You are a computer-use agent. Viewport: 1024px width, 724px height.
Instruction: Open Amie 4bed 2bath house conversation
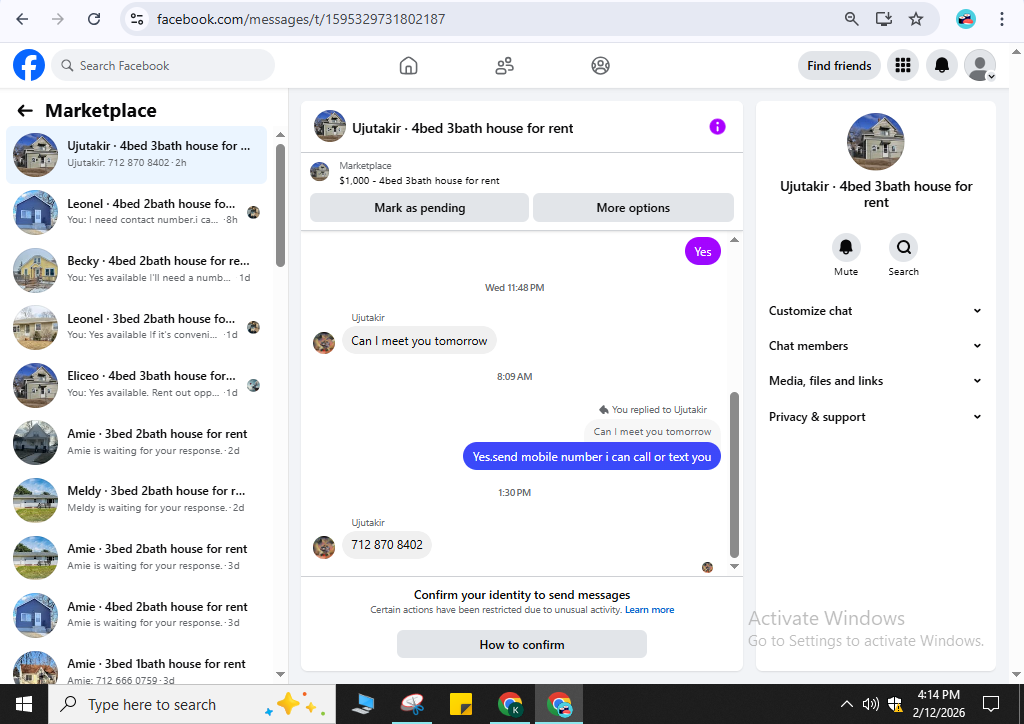tap(136, 615)
